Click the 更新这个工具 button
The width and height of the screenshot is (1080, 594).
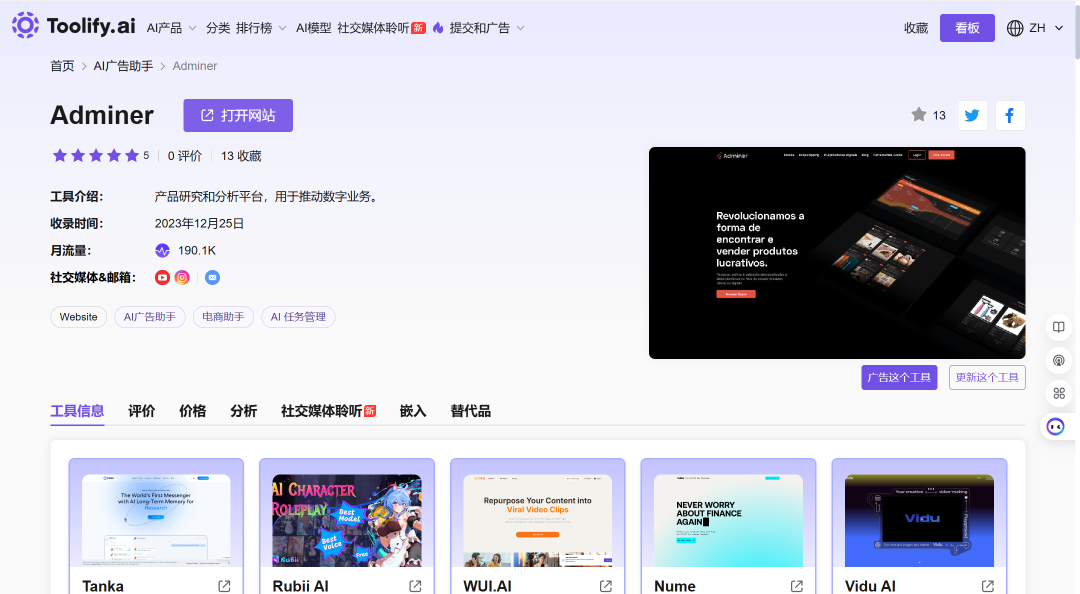pos(987,378)
